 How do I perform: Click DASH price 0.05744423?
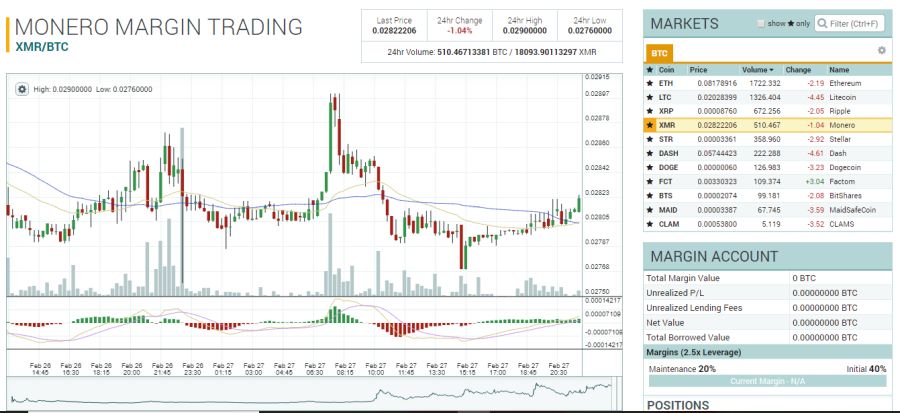(717, 154)
